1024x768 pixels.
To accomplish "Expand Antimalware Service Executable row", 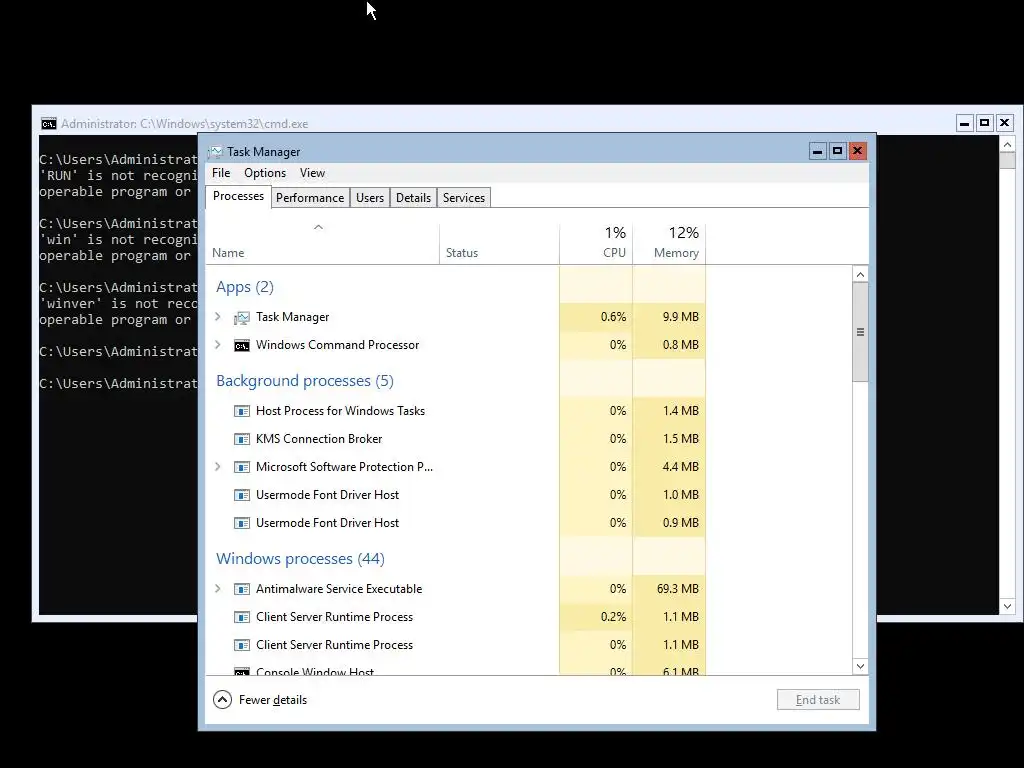I will tap(218, 589).
